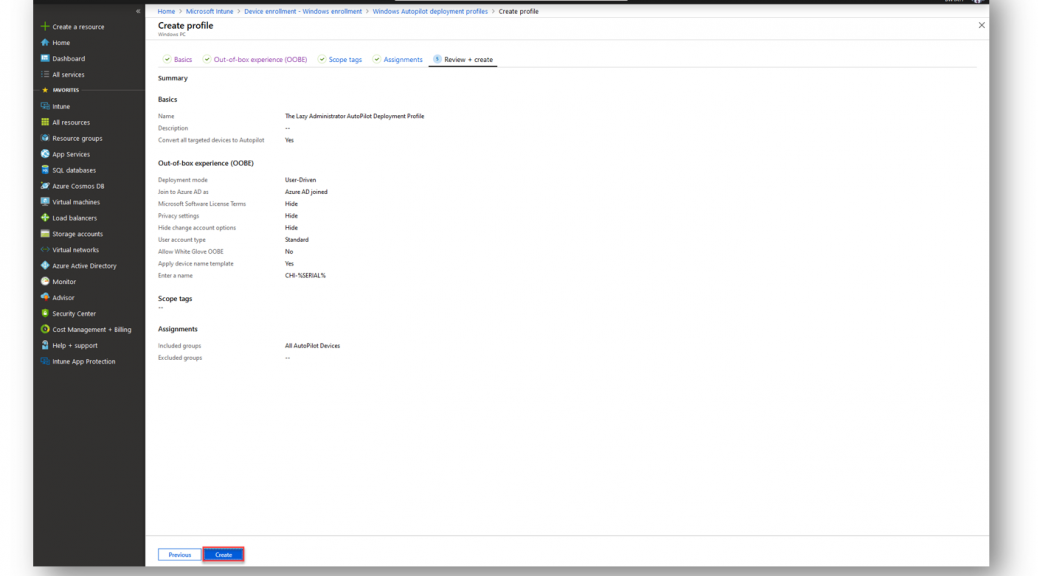Image resolution: width=1038 pixels, height=576 pixels.
Task: Click the Intune icon in favorites
Action: [45, 106]
